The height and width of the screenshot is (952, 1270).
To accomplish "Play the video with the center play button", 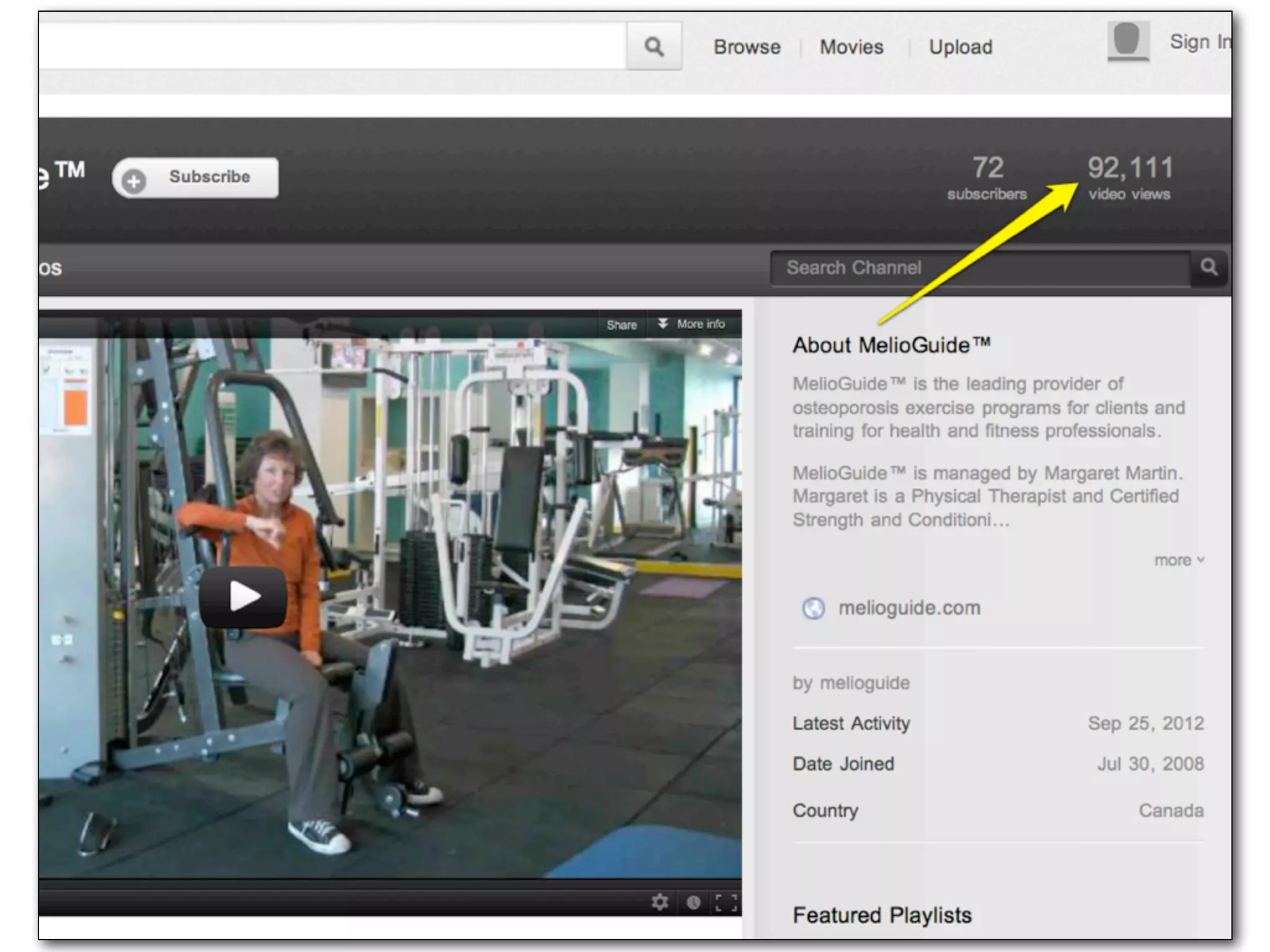I will tap(244, 596).
